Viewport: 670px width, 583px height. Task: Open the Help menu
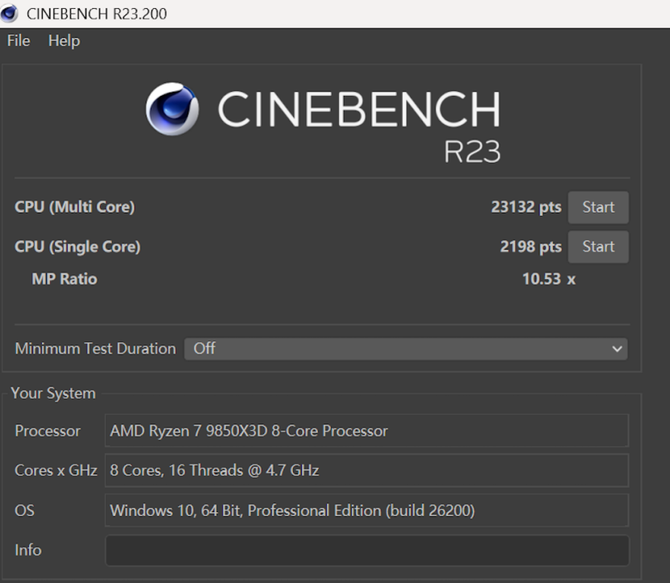tap(64, 41)
